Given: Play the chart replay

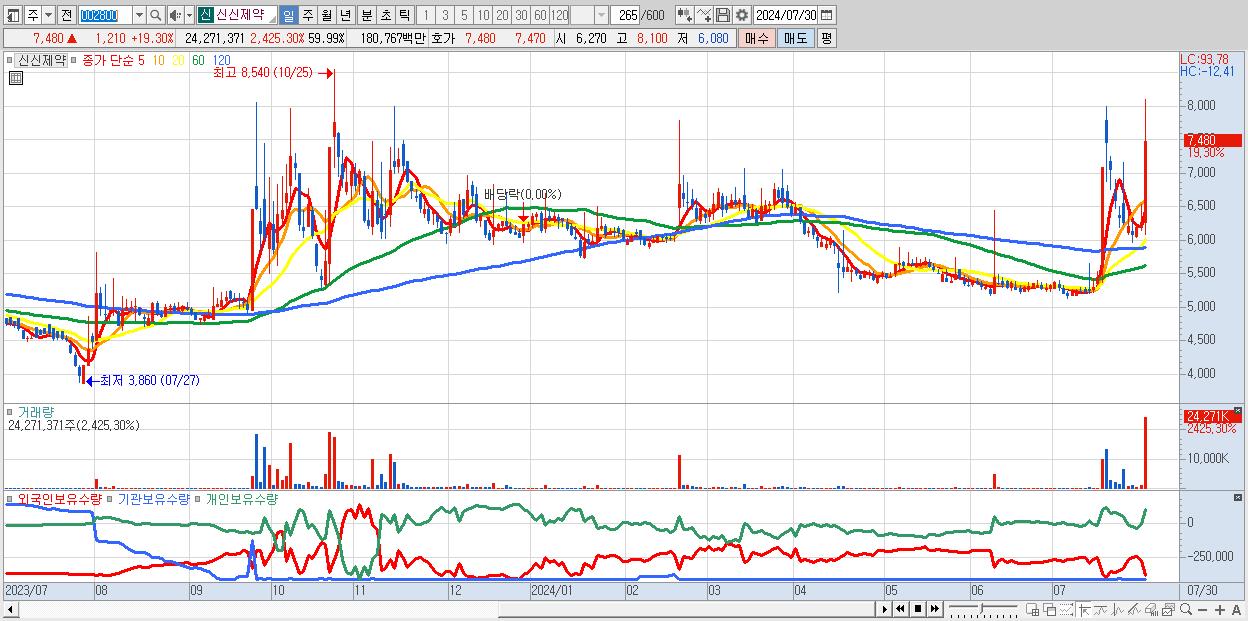Looking at the screenshot, I should pyautogui.click(x=885, y=609).
